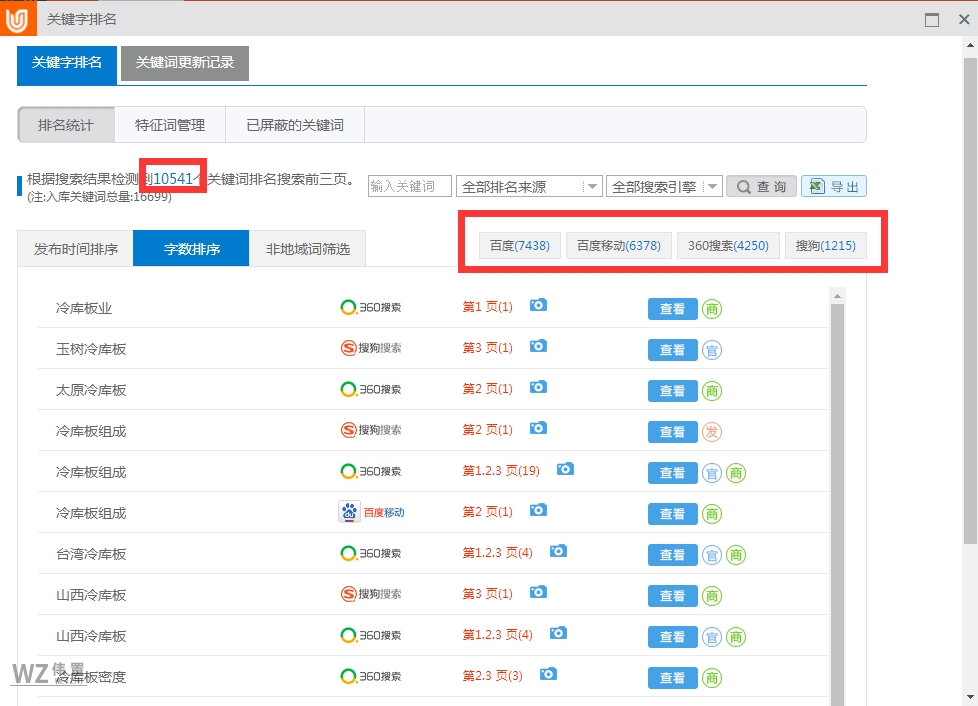
Task: Click the 百度移动 engine icon for 冷库板组成
Action: (349, 511)
